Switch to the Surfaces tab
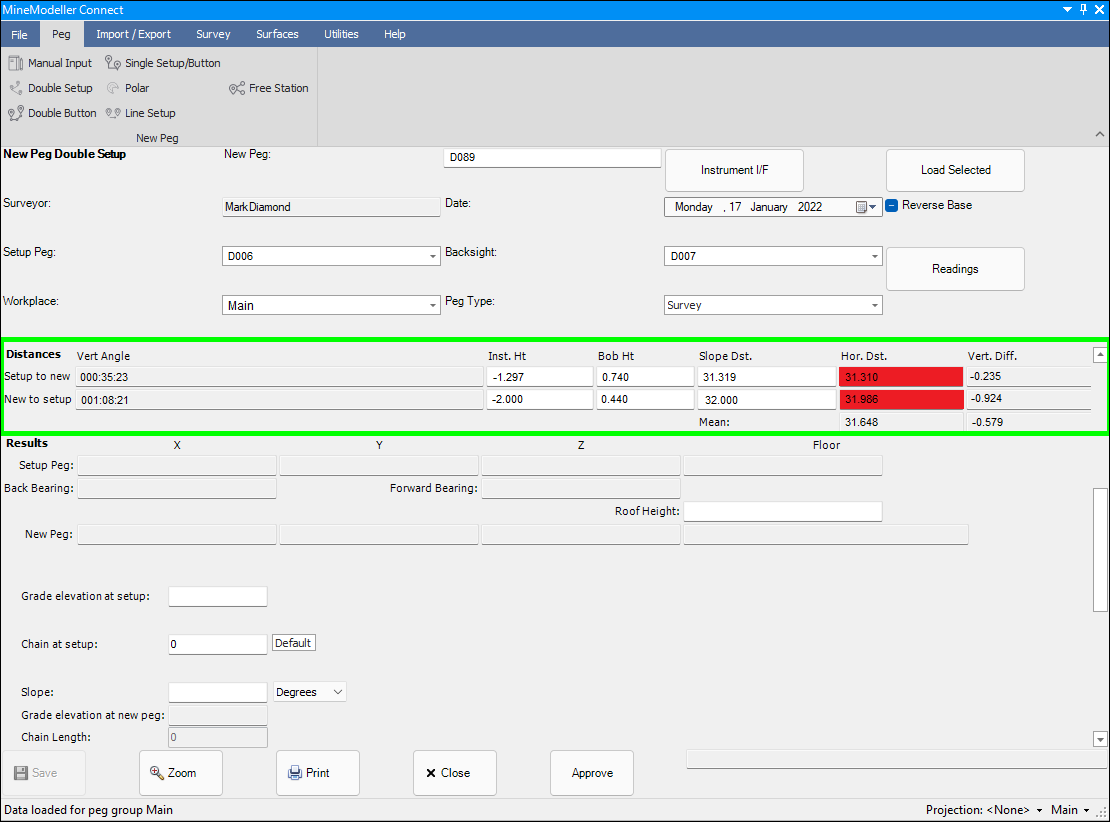This screenshot has width=1110, height=822. pos(277,34)
